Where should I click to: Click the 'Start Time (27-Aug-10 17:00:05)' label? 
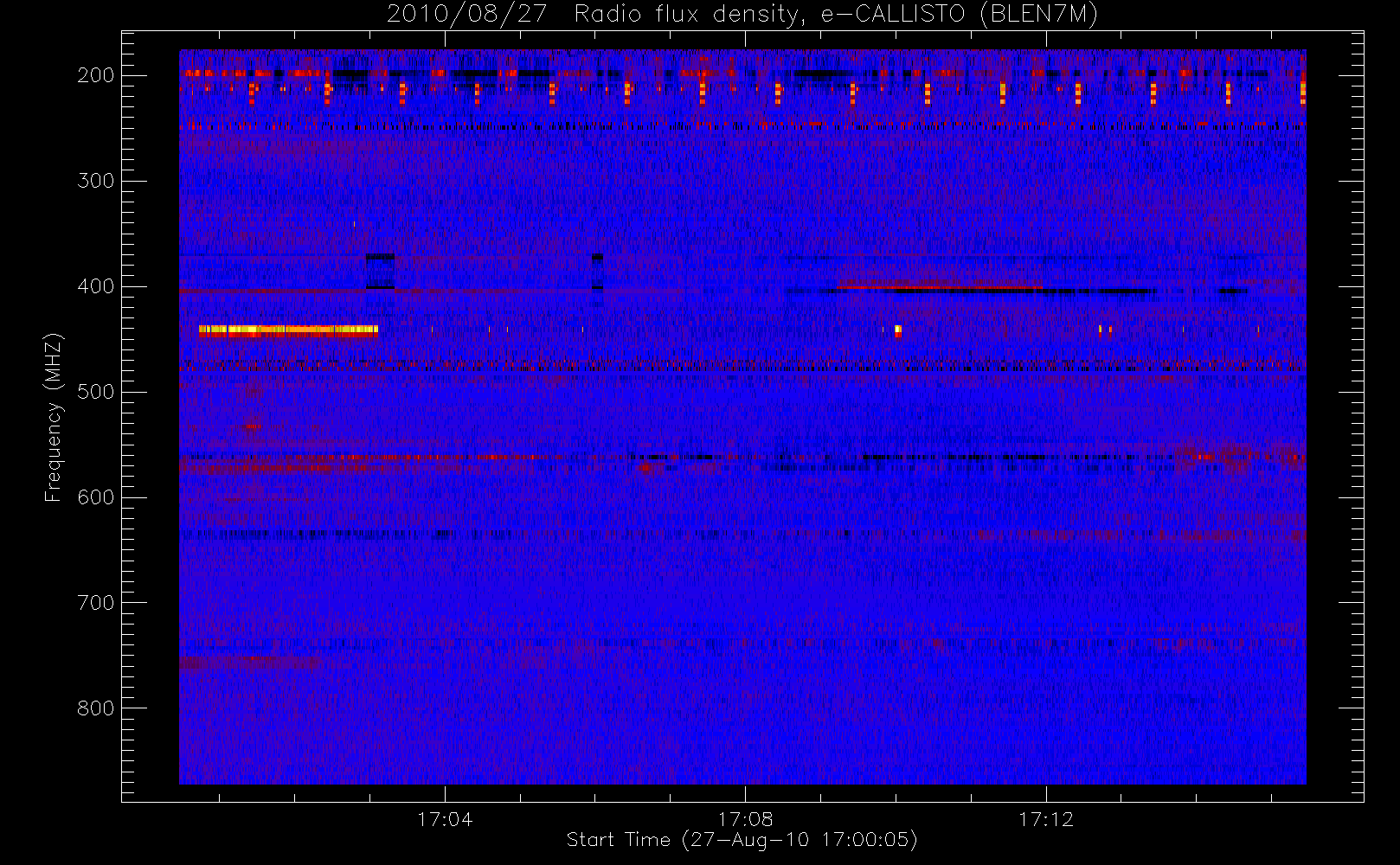[x=742, y=840]
